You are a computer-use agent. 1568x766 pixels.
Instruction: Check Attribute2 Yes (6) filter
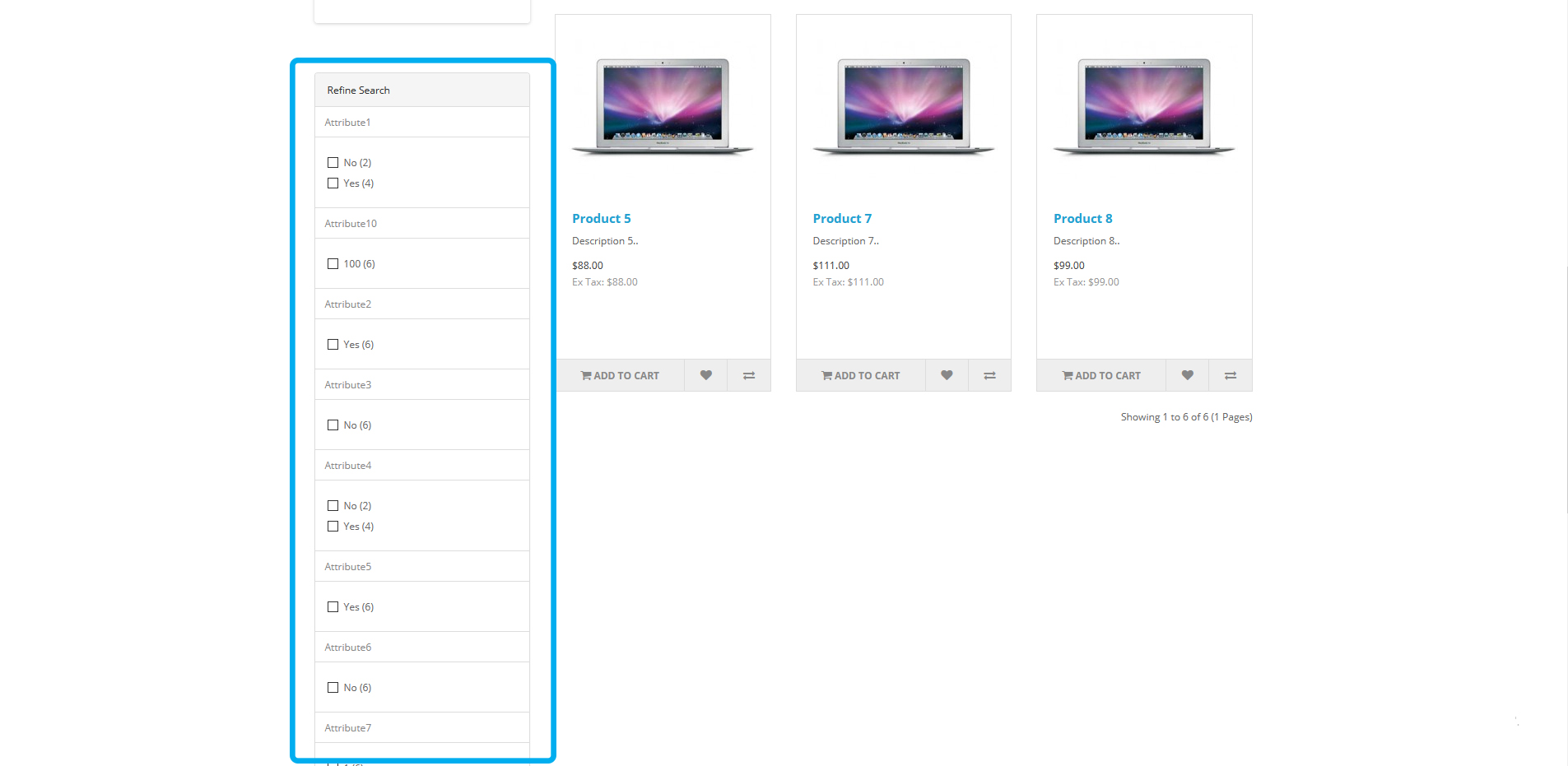click(x=333, y=345)
